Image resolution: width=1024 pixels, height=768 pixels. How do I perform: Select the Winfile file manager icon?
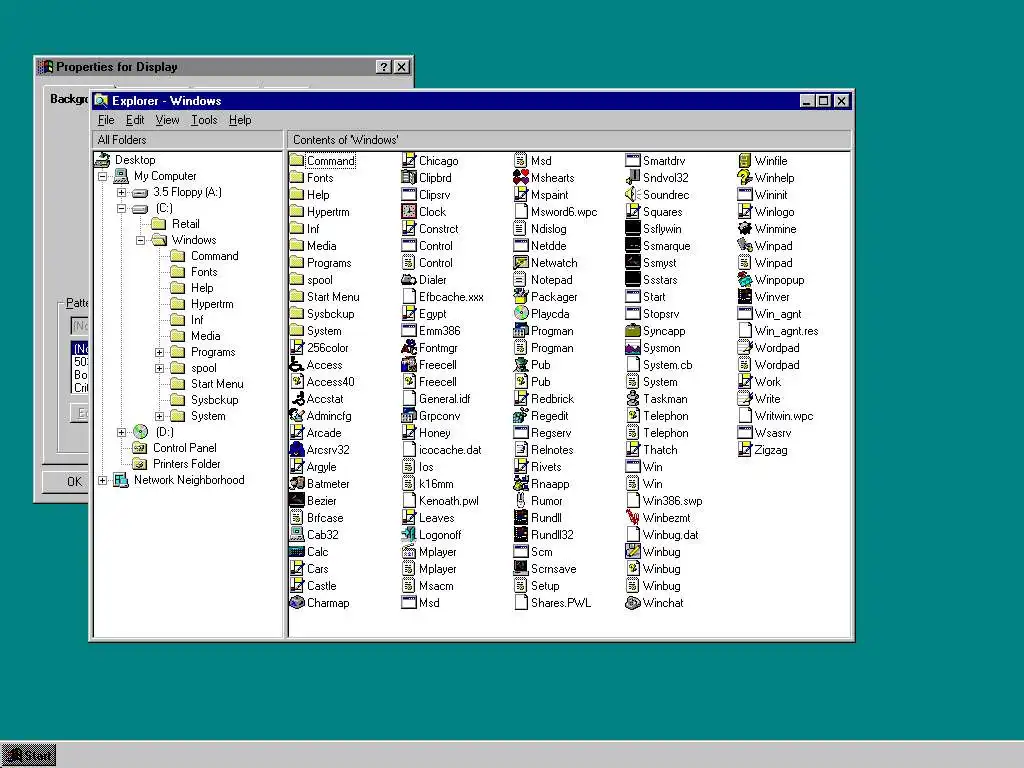click(744, 161)
